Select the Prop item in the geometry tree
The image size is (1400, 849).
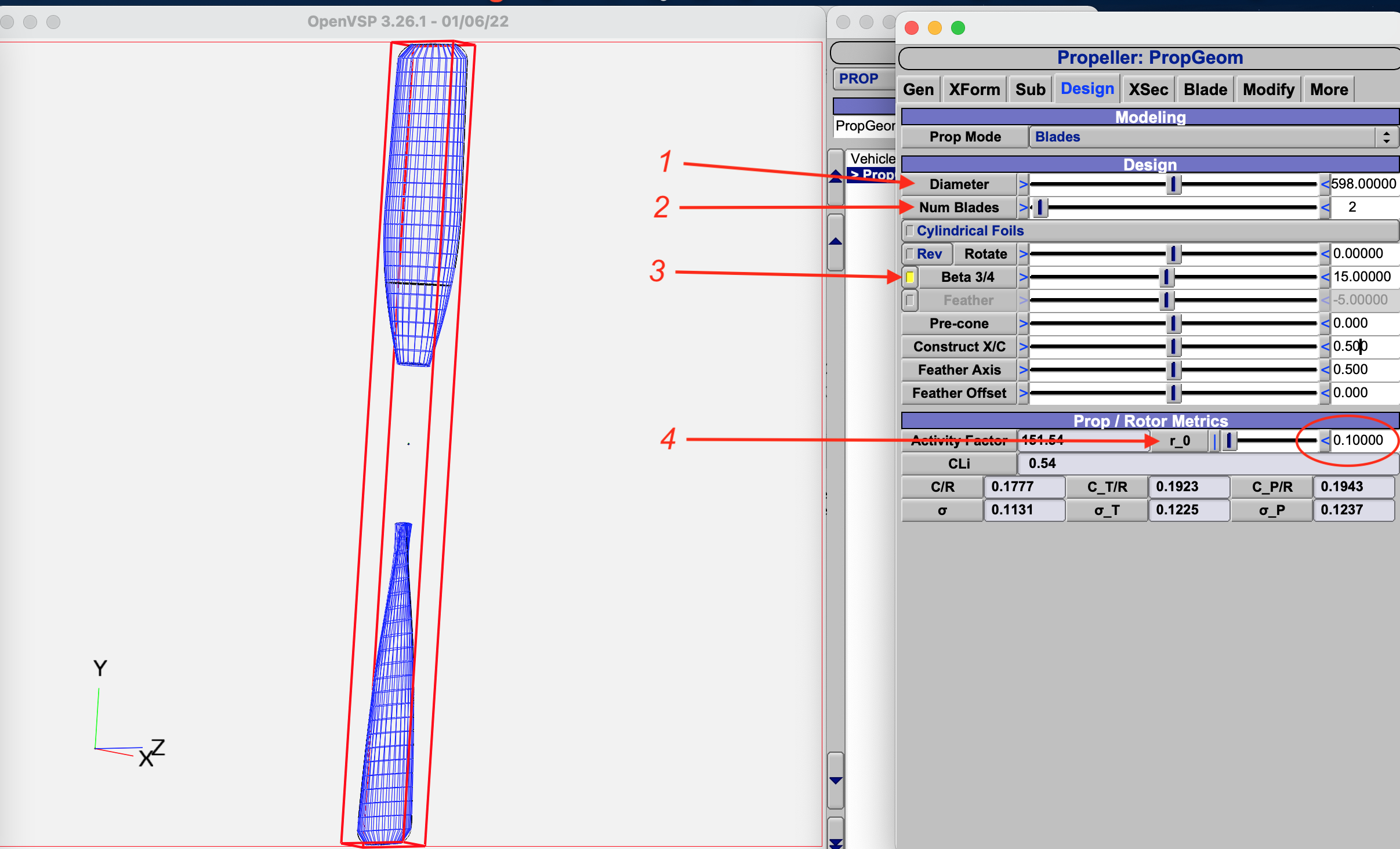873,174
